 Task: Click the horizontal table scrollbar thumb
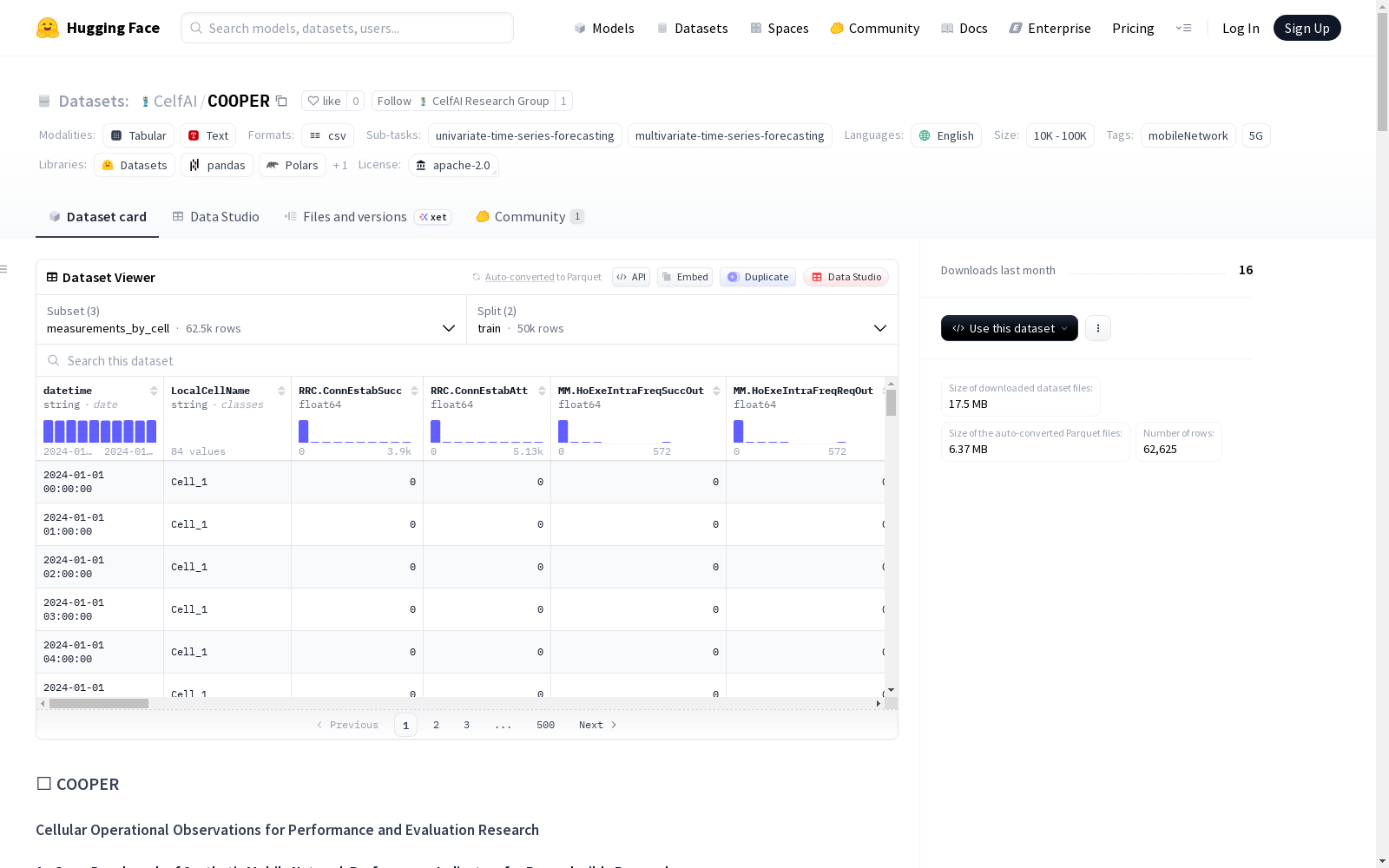tap(98, 703)
